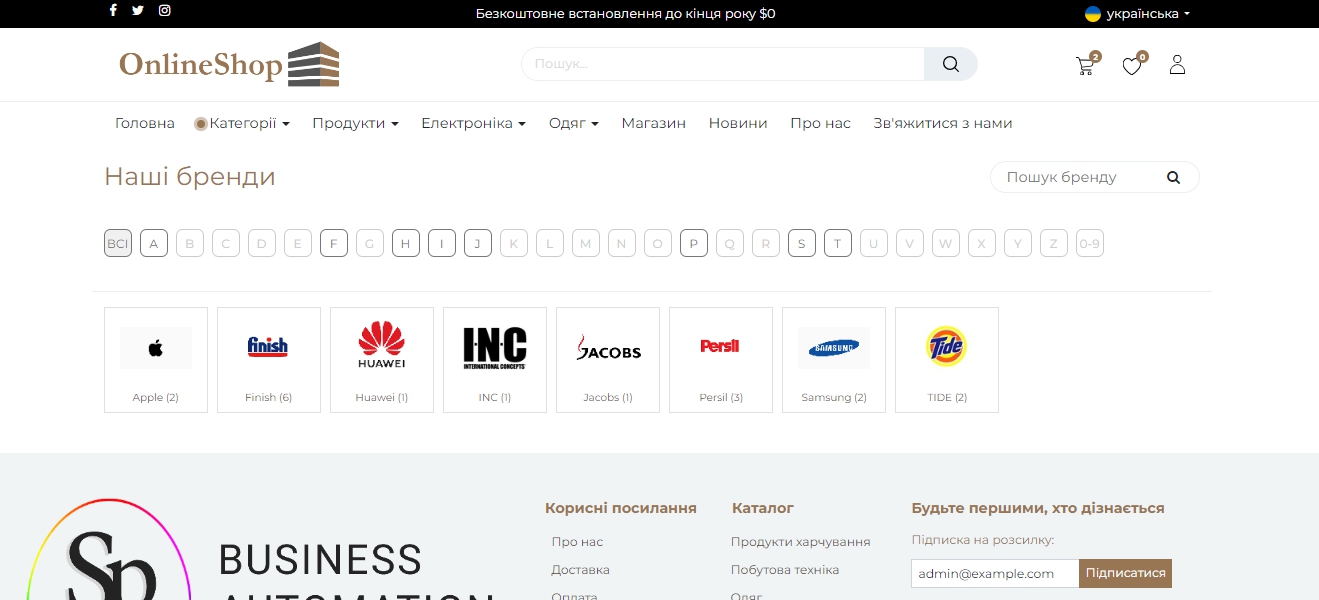
Task: Click the magnifier button in main search
Action: coord(950,64)
